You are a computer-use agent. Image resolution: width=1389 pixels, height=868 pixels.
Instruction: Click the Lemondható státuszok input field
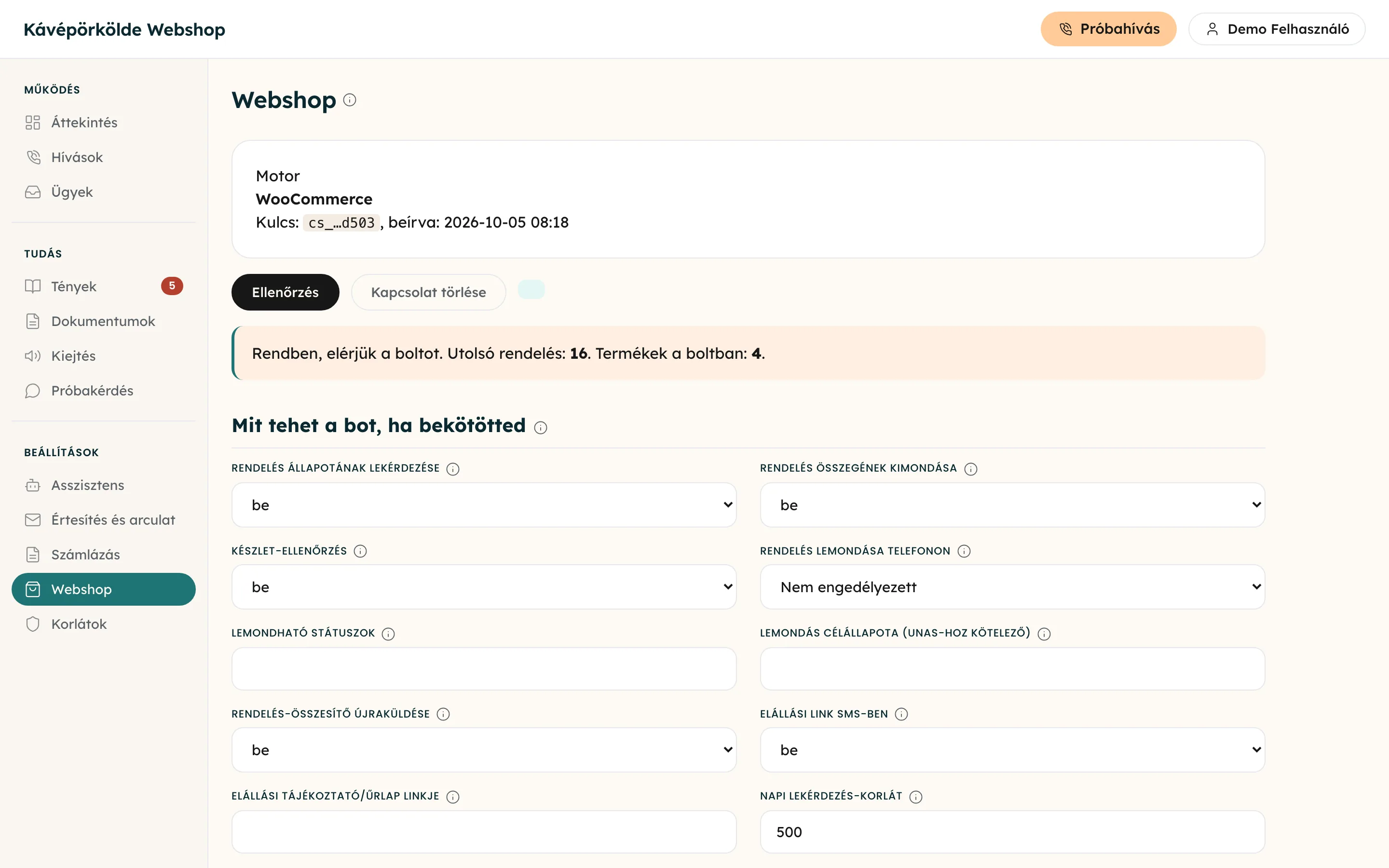[484, 669]
